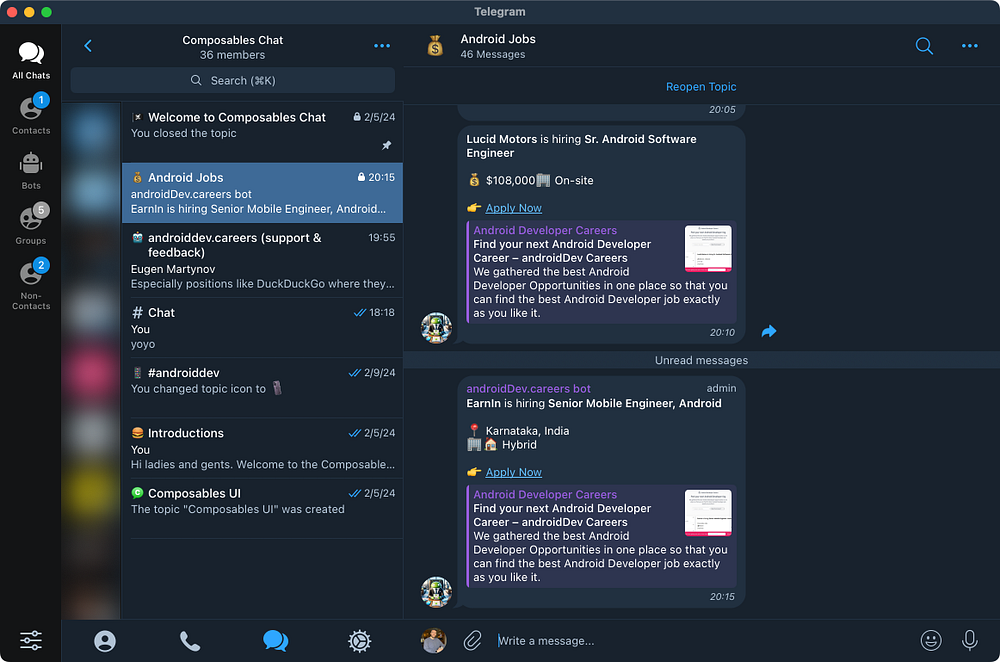Open Welcome to Composables Chat topic
This screenshot has height=662, width=1000.
click(262, 132)
